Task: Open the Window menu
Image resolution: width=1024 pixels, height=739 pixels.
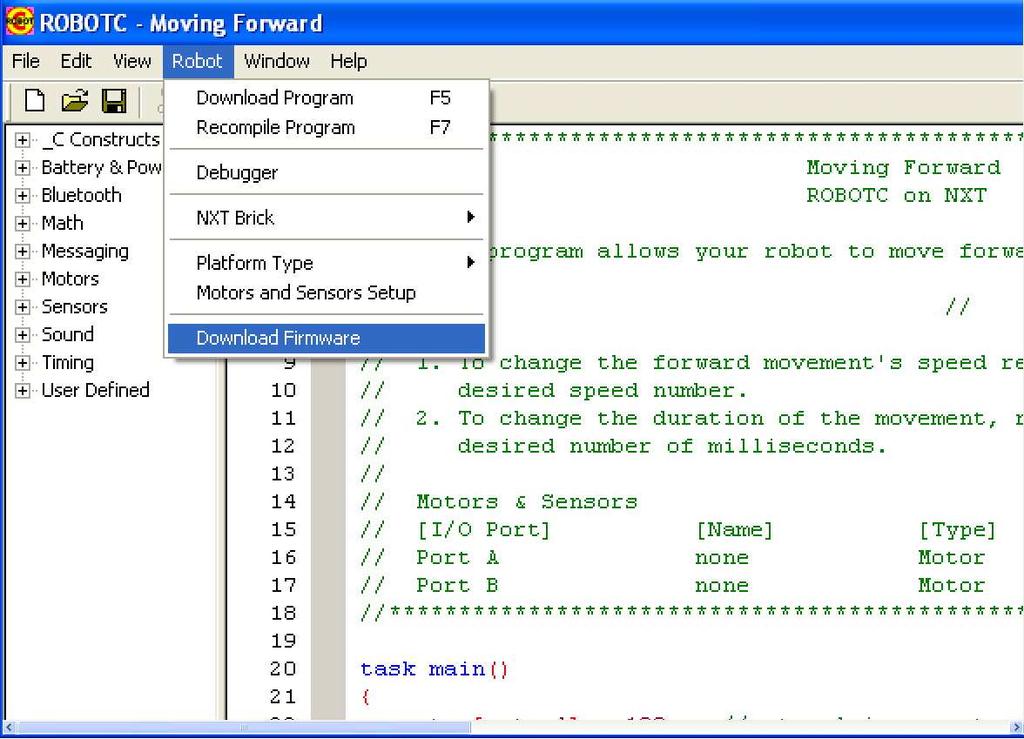Action: click(276, 61)
